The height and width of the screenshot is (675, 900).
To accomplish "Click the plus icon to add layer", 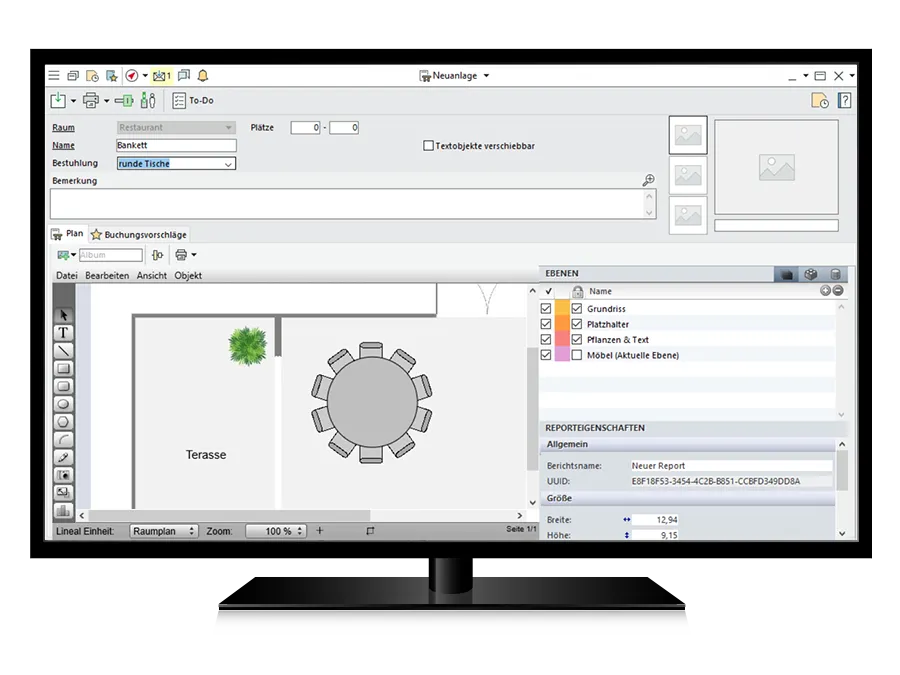I will click(825, 291).
